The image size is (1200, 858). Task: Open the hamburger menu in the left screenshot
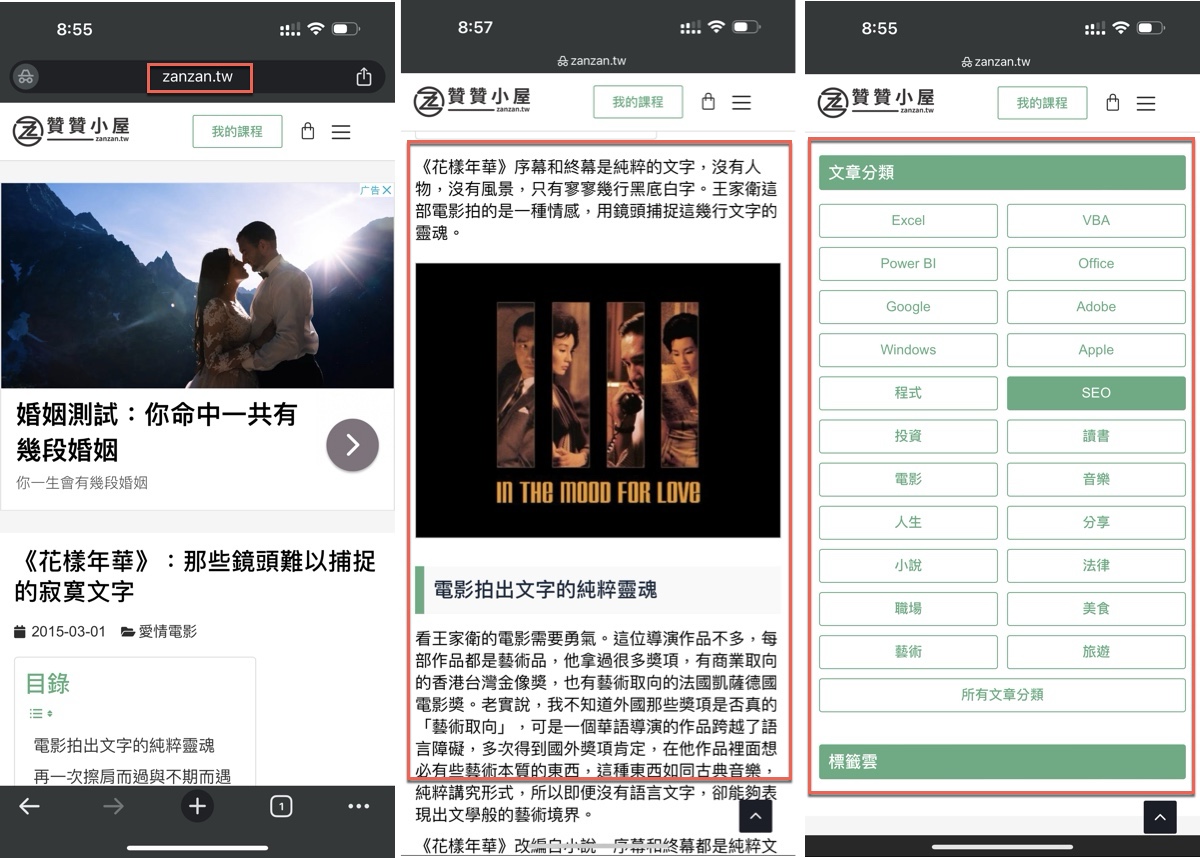(x=341, y=132)
